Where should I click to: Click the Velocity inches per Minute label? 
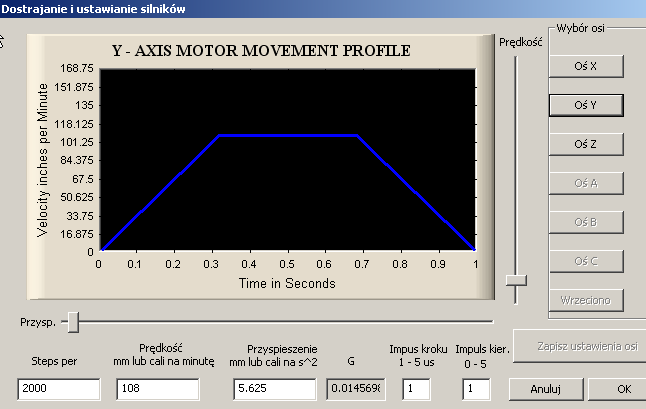[x=42, y=160]
